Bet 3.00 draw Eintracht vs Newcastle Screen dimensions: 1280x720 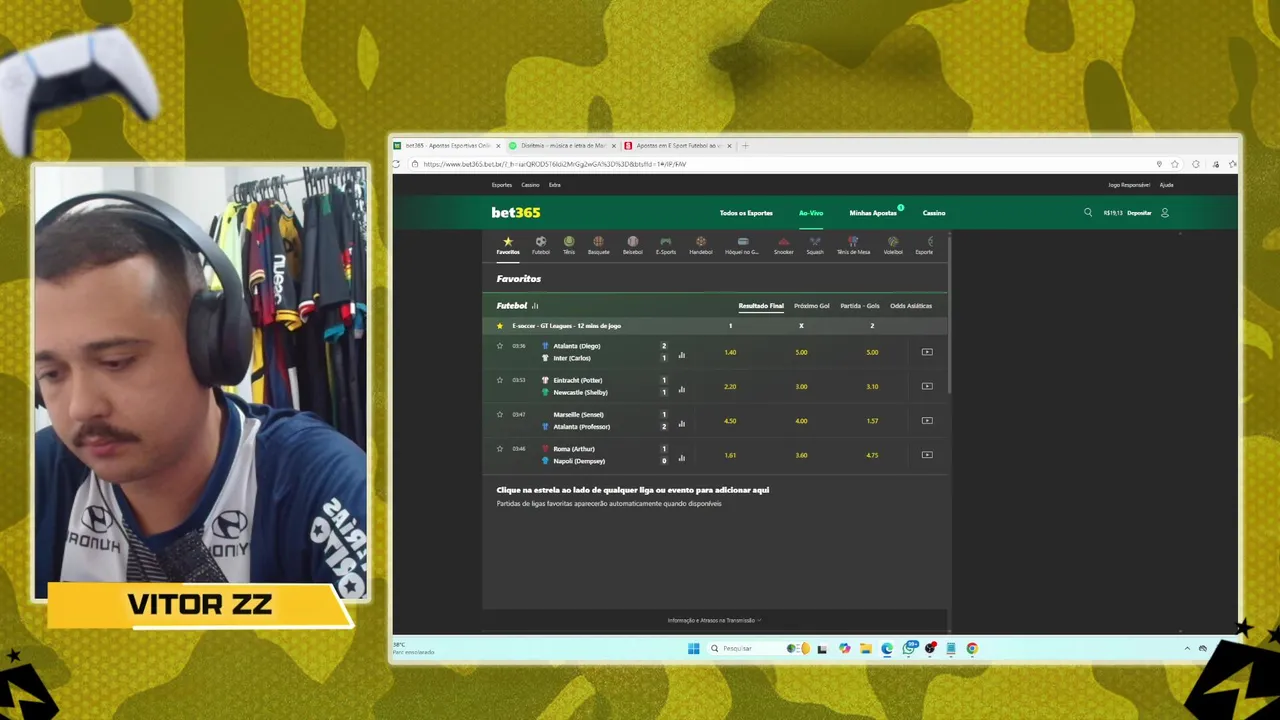(801, 386)
